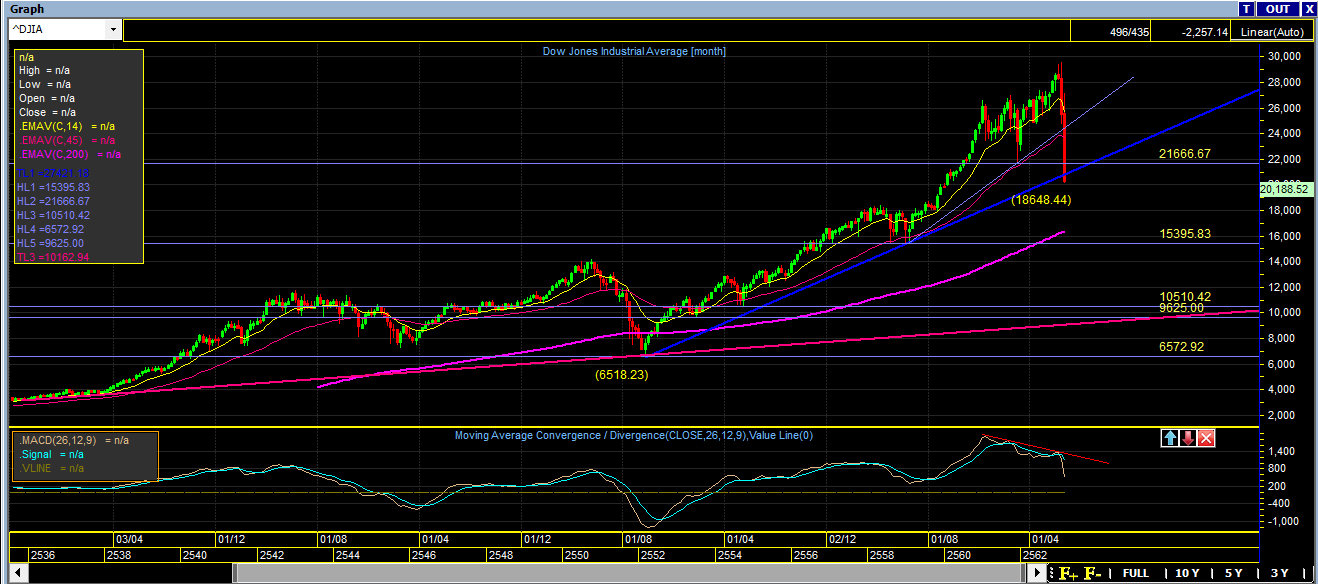This screenshot has height=584, width=1318.
Task: Click the .Signal legend entry
Action: tap(51, 454)
